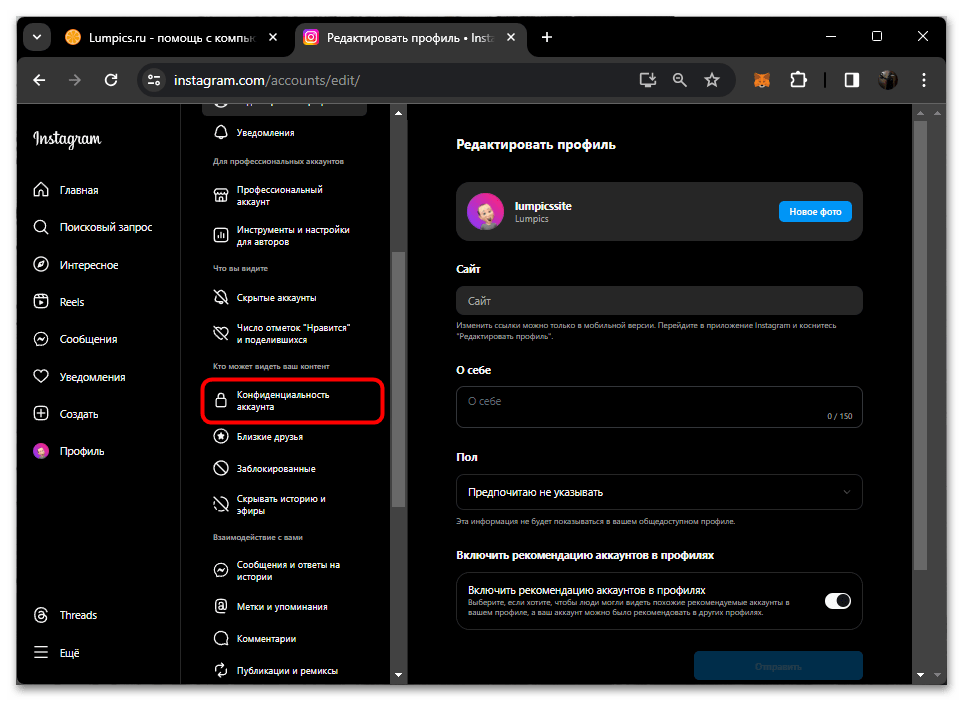
Task: Click Создать plus icon
Action: click(41, 413)
